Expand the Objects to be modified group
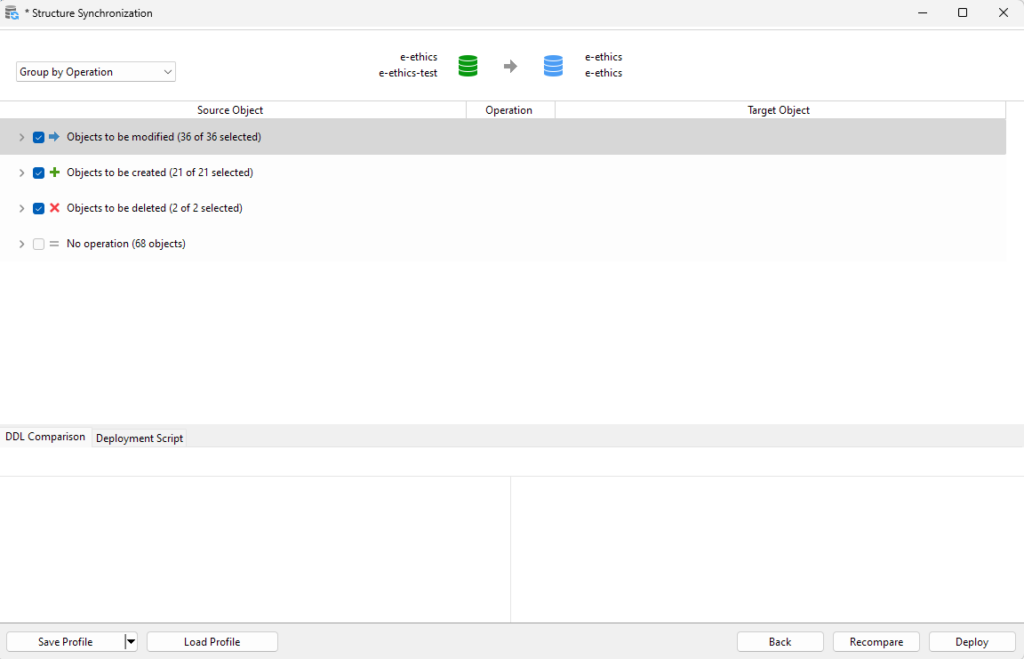 pos(22,137)
